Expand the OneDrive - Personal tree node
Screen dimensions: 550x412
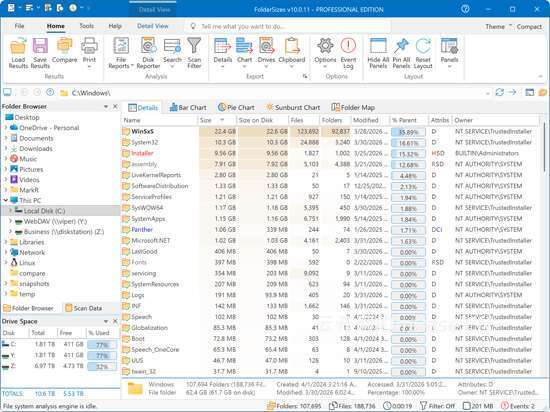tap(6, 128)
